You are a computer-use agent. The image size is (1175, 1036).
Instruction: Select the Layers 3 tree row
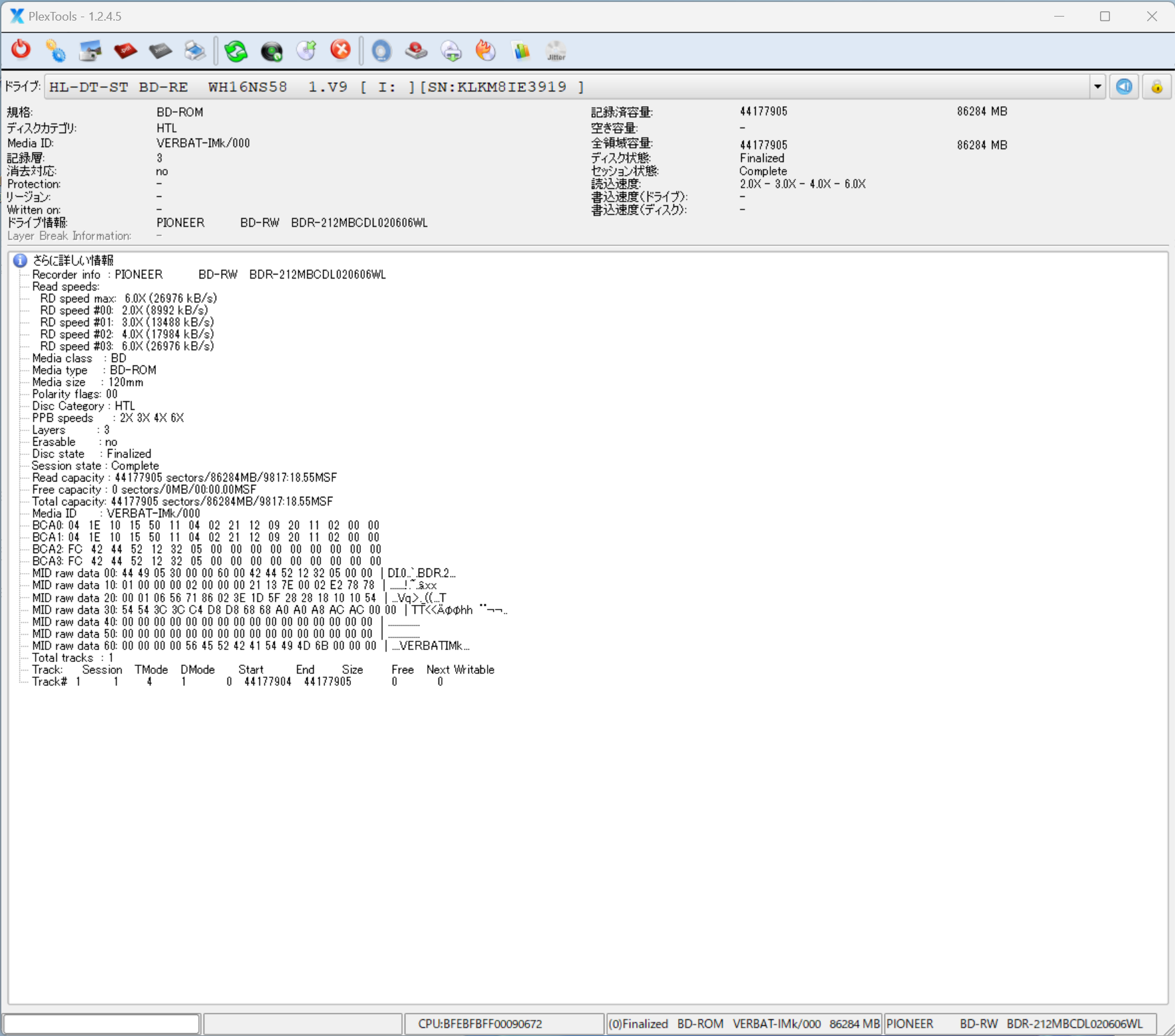point(71,430)
